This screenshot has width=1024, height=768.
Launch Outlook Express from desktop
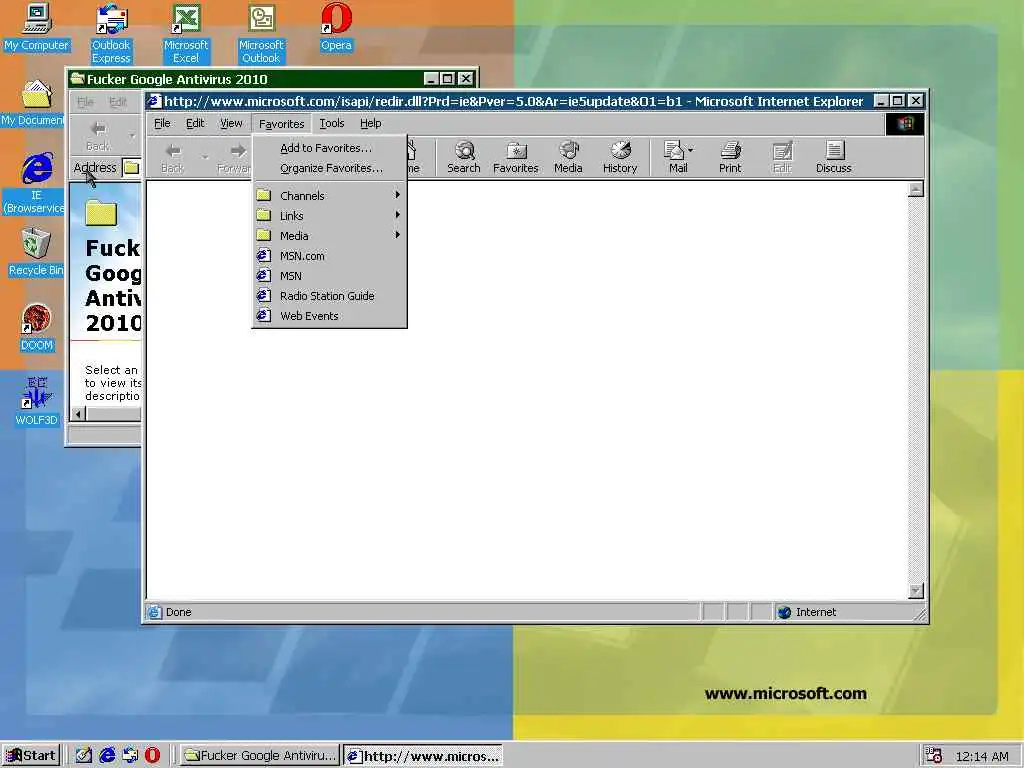111,33
